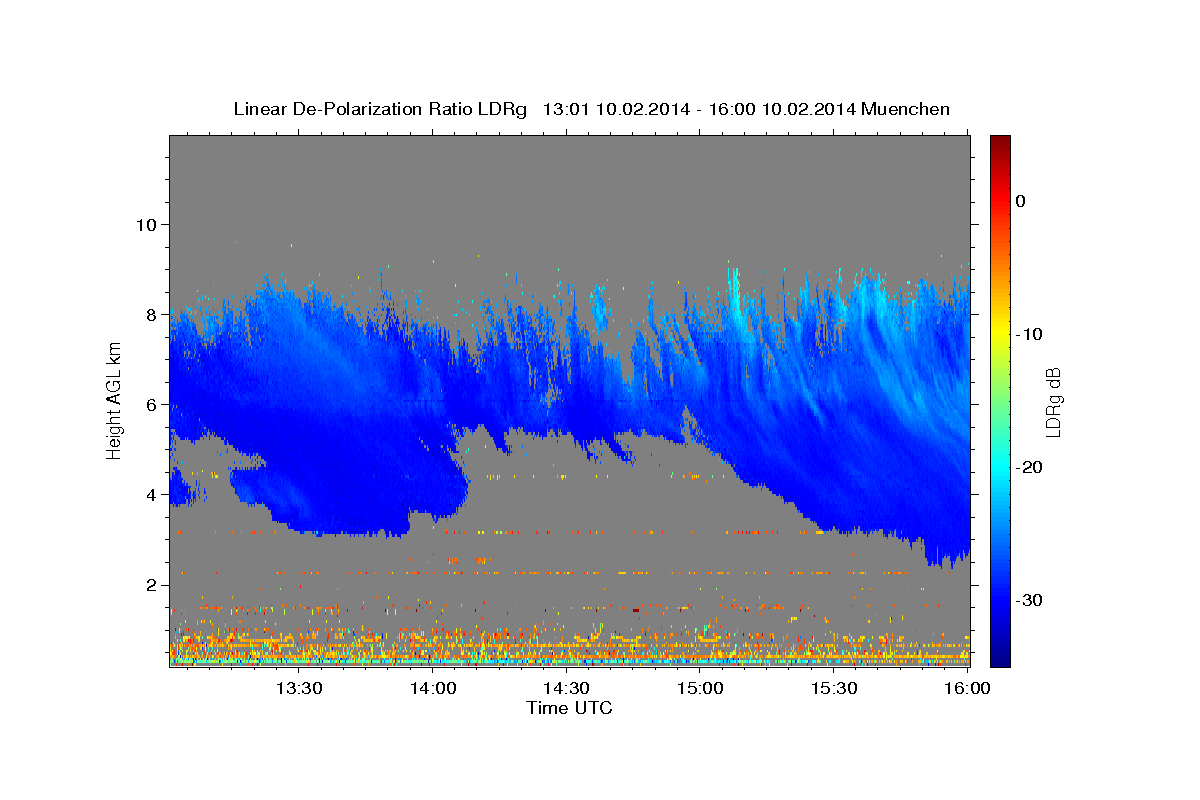Image resolution: width=1200 pixels, height=800 pixels.
Task: Click the height tick label 8
Action: tap(150, 314)
